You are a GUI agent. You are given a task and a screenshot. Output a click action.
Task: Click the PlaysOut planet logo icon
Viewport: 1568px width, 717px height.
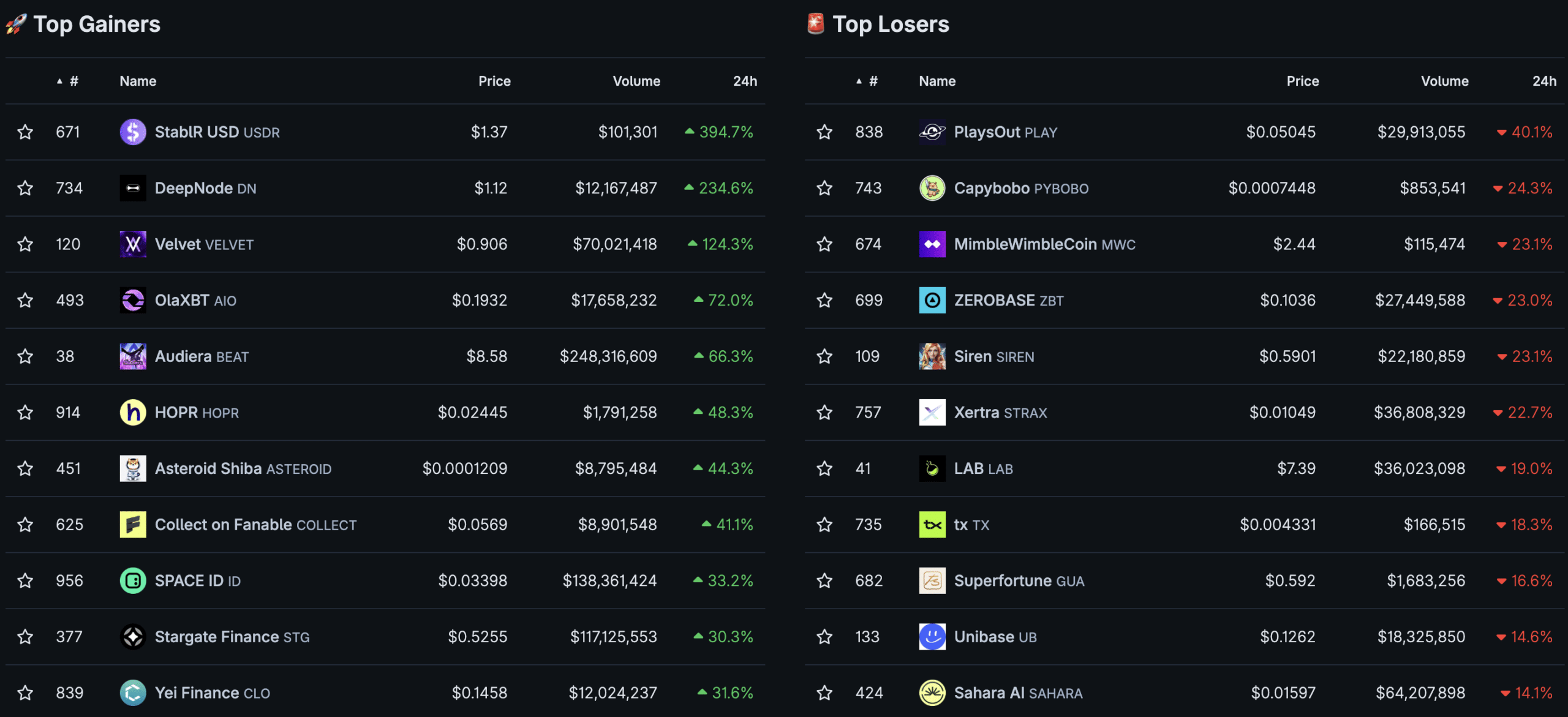tap(932, 132)
